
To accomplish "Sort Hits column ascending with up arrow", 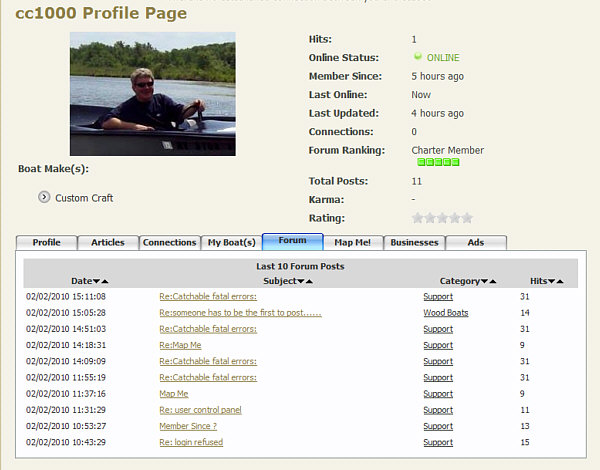I will pyautogui.click(x=560, y=281).
